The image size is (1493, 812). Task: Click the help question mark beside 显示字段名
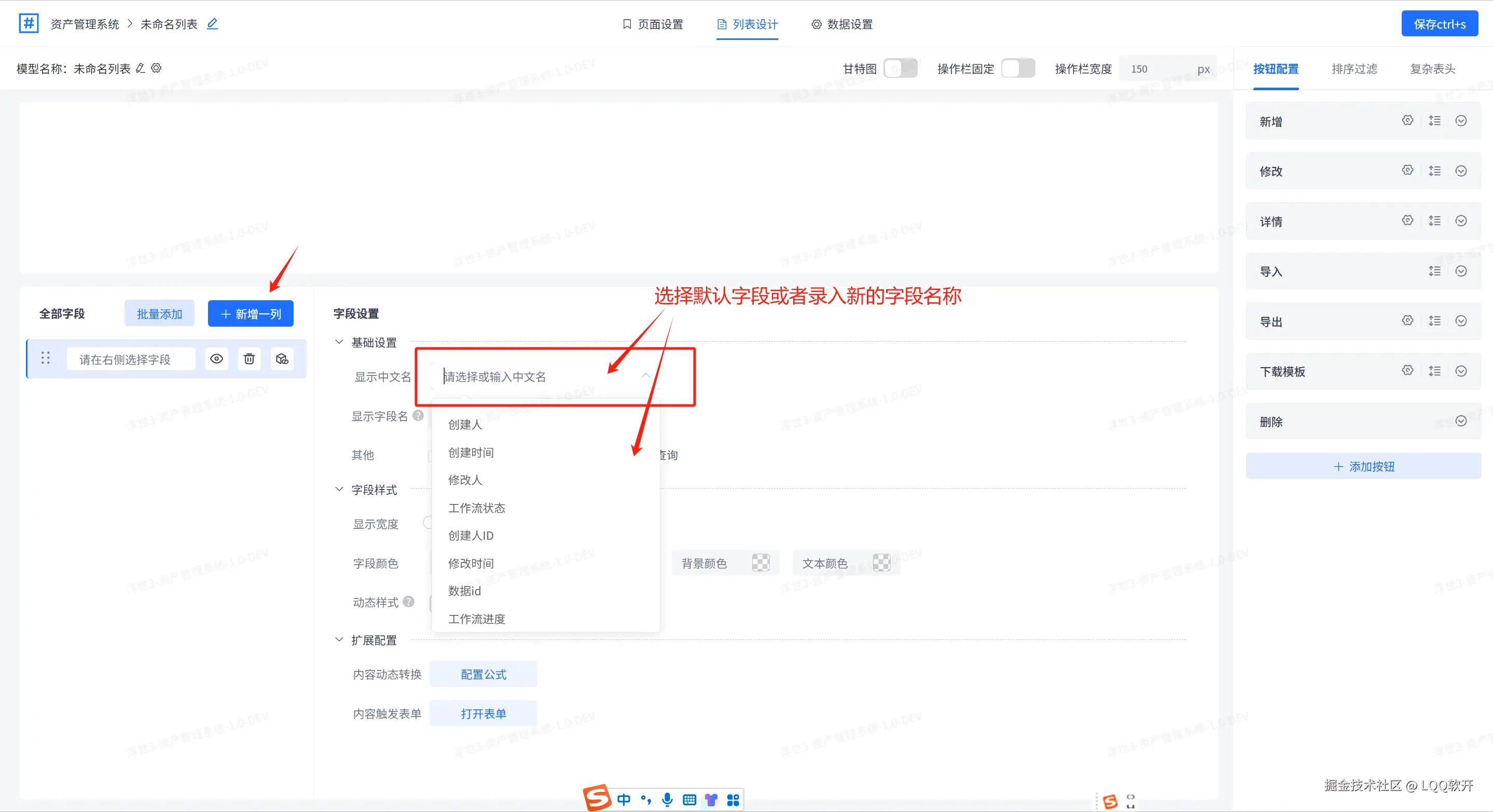(418, 416)
